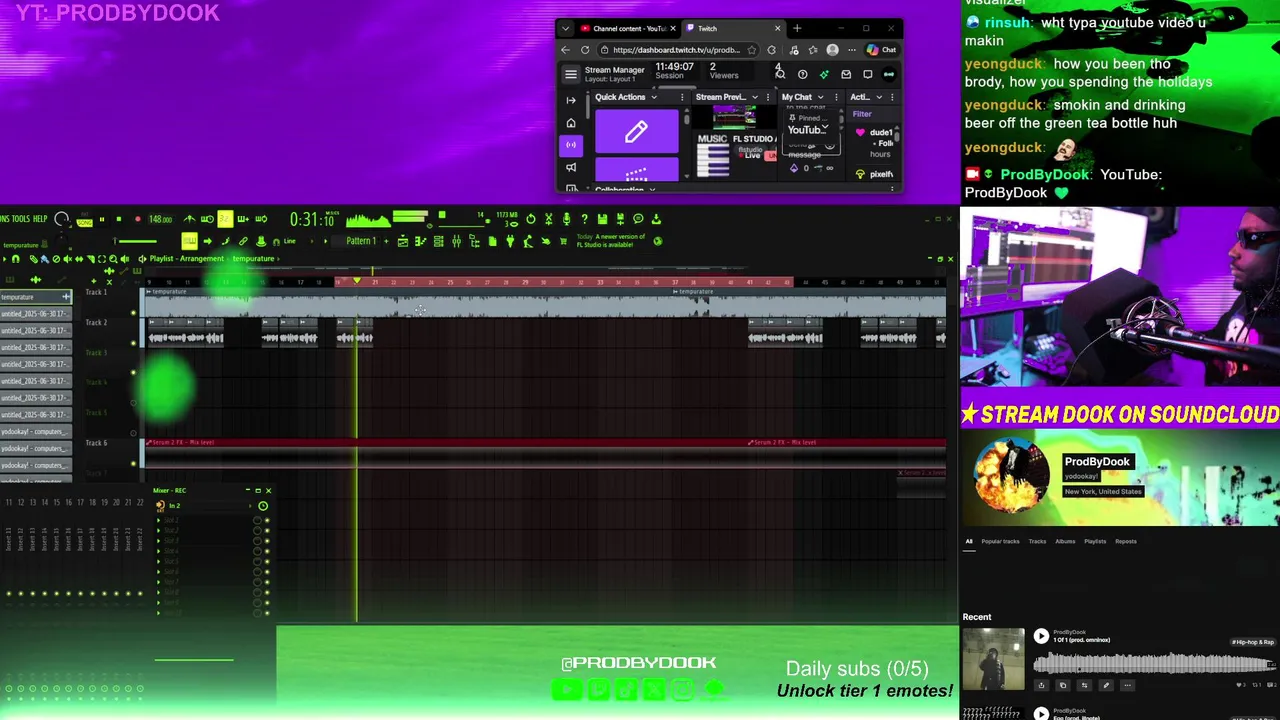
Task: Click the FL Studio save project icon
Action: (x=602, y=219)
